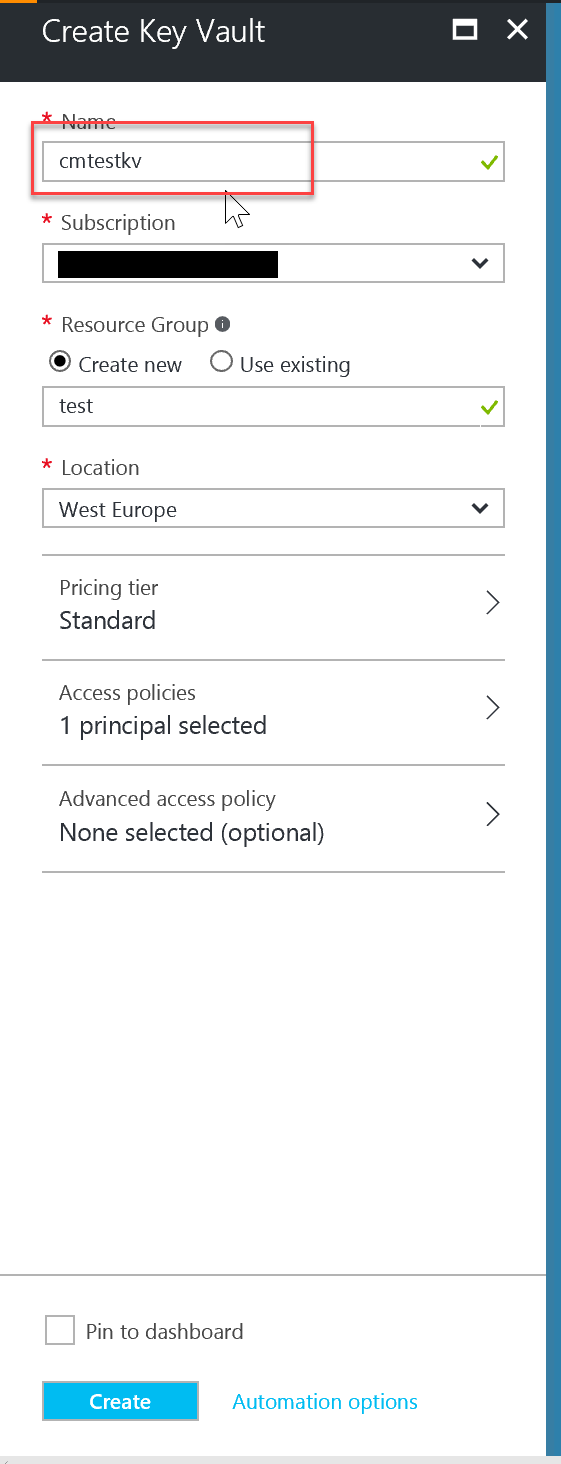Screen dimensions: 561x1464
Task: Click the green checkmark beside test
Action: 489,407
